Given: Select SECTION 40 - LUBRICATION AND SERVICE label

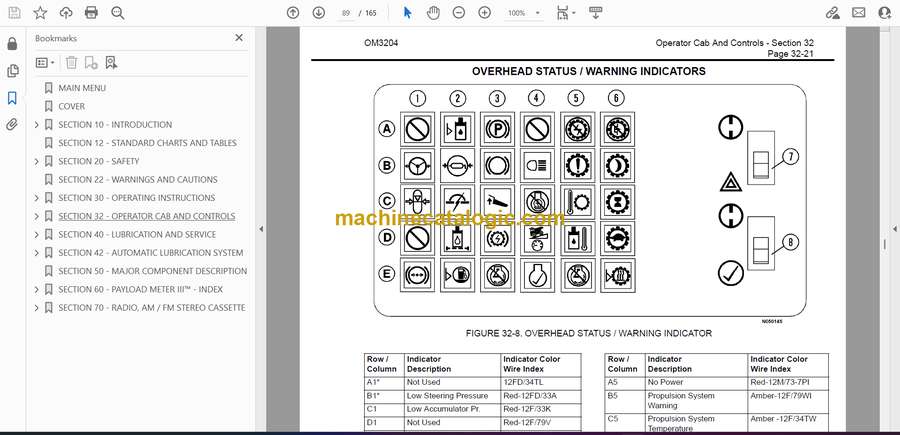Looking at the screenshot, I should (137, 235).
